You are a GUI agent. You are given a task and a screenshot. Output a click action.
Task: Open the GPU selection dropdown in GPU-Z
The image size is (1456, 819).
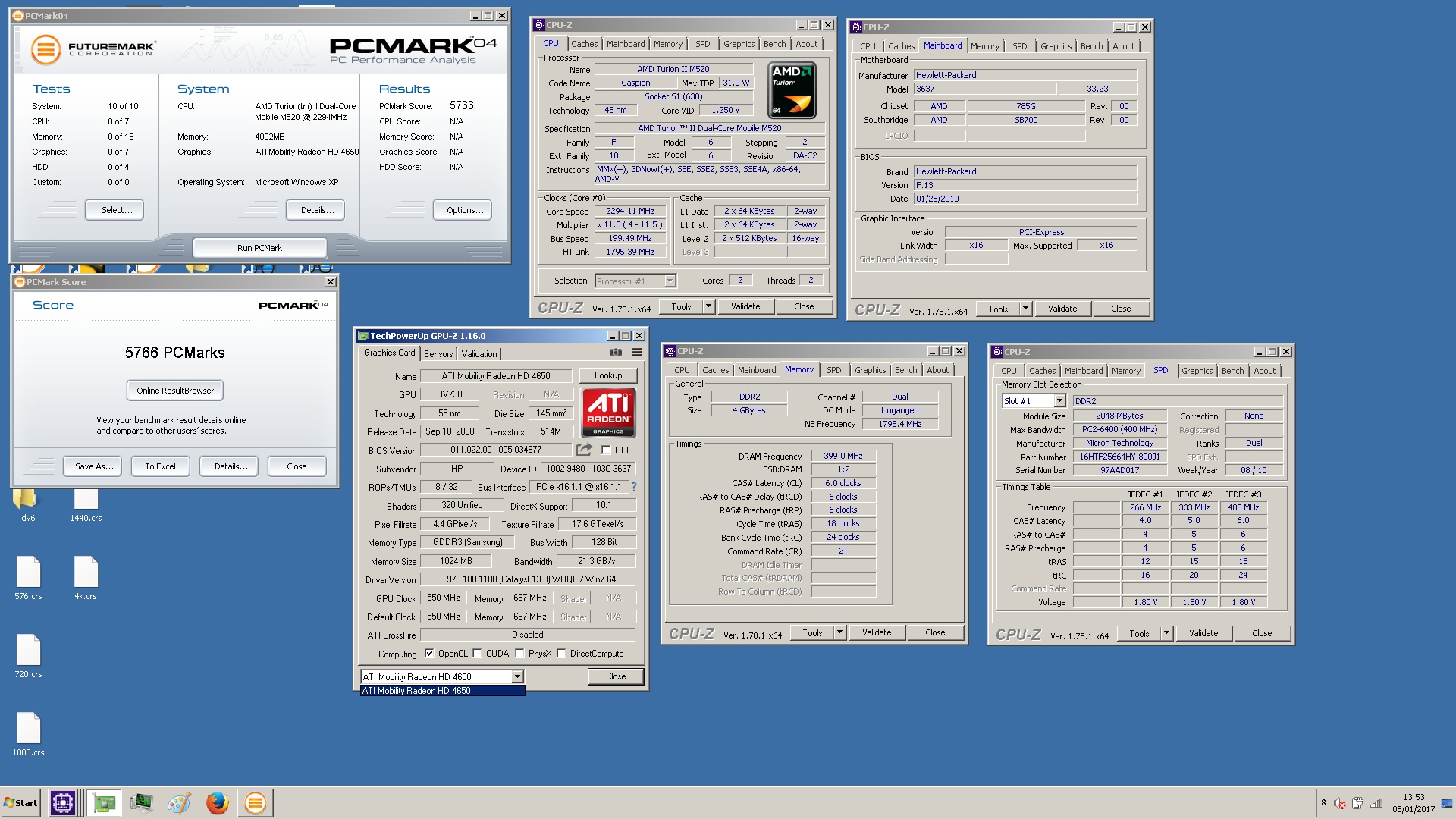pos(517,676)
